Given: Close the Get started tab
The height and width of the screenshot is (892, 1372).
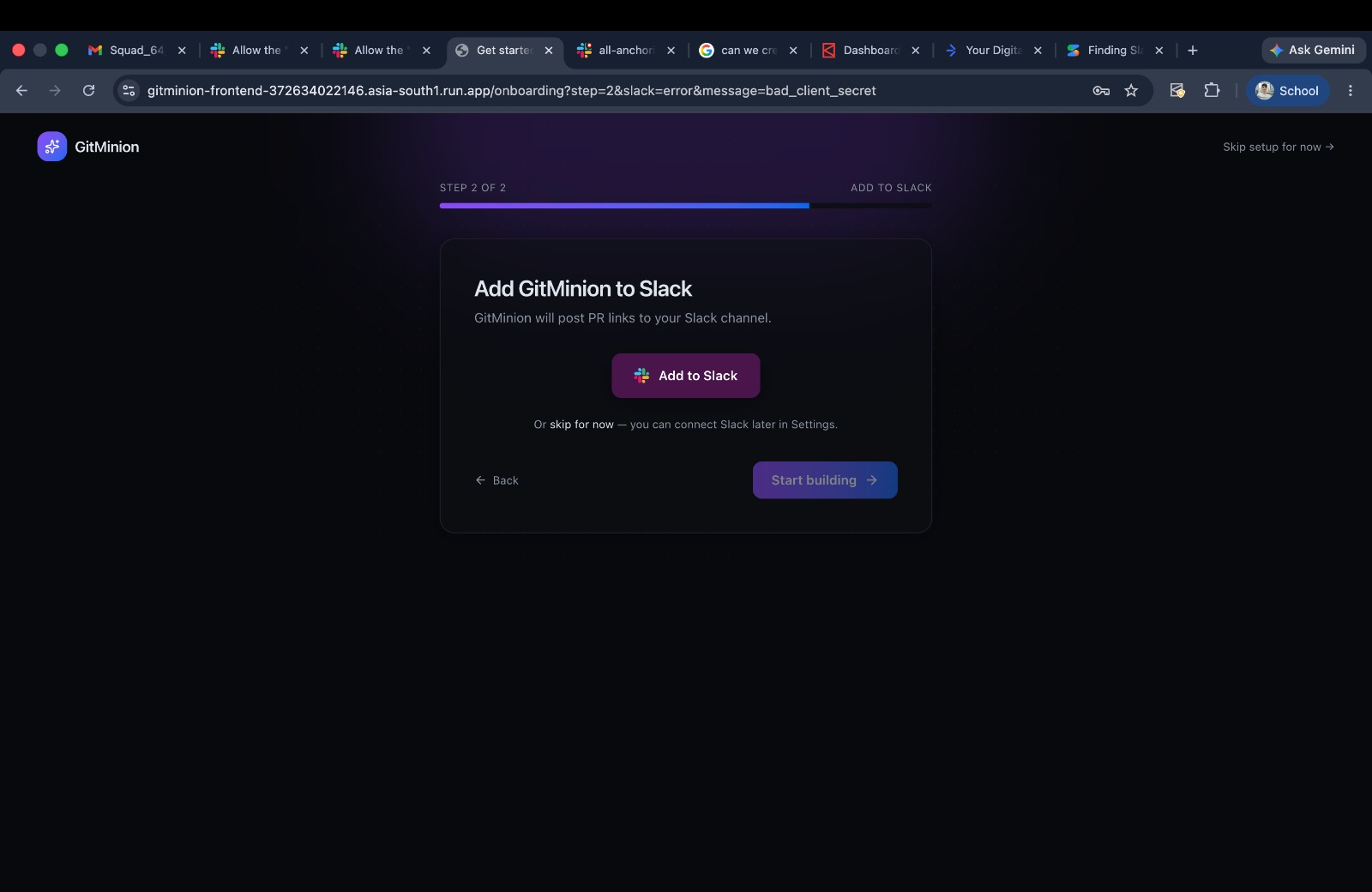Looking at the screenshot, I should pos(549,50).
